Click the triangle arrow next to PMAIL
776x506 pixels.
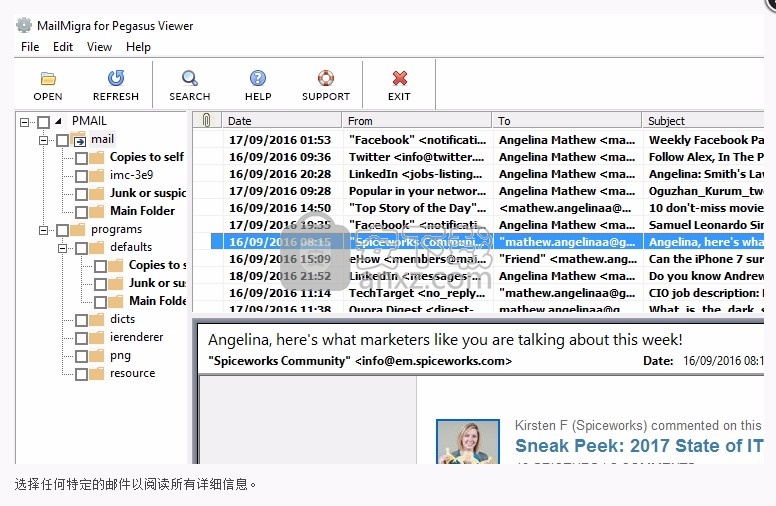click(58, 121)
